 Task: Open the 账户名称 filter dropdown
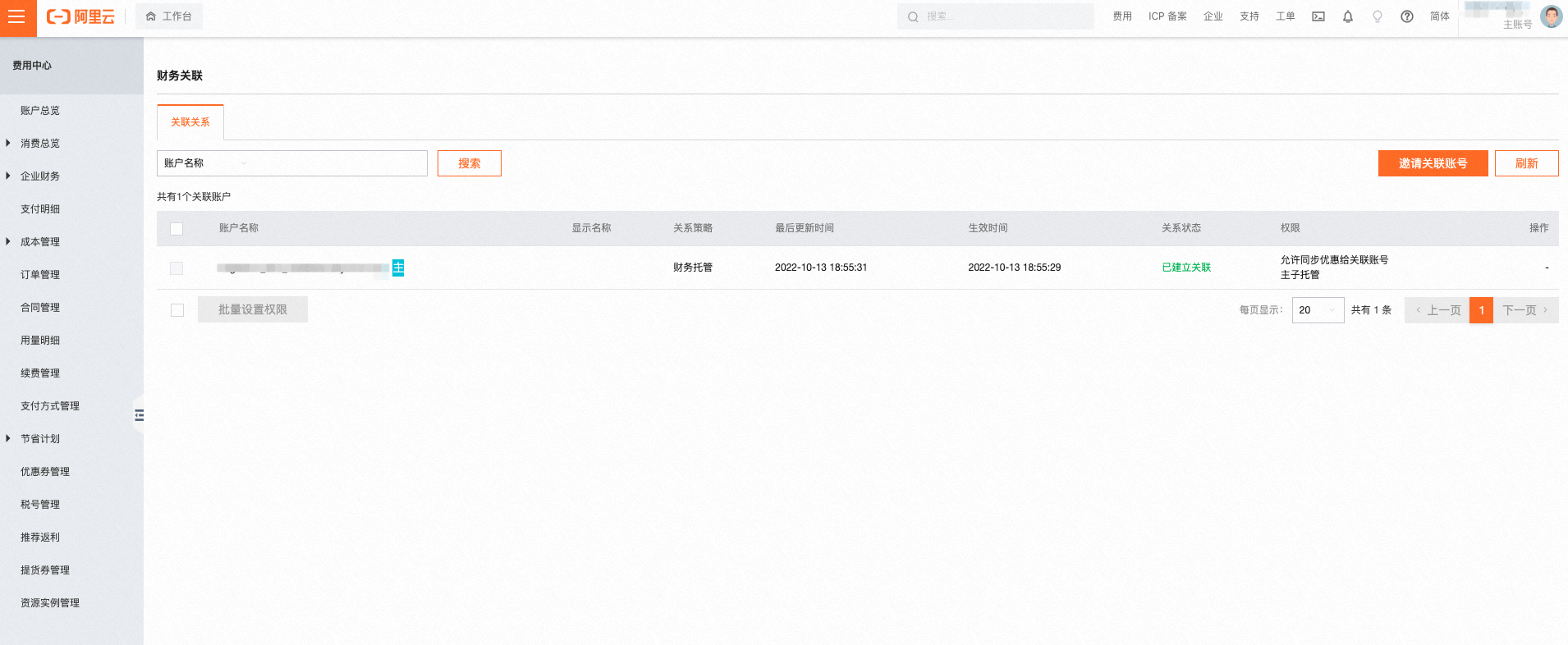[205, 163]
